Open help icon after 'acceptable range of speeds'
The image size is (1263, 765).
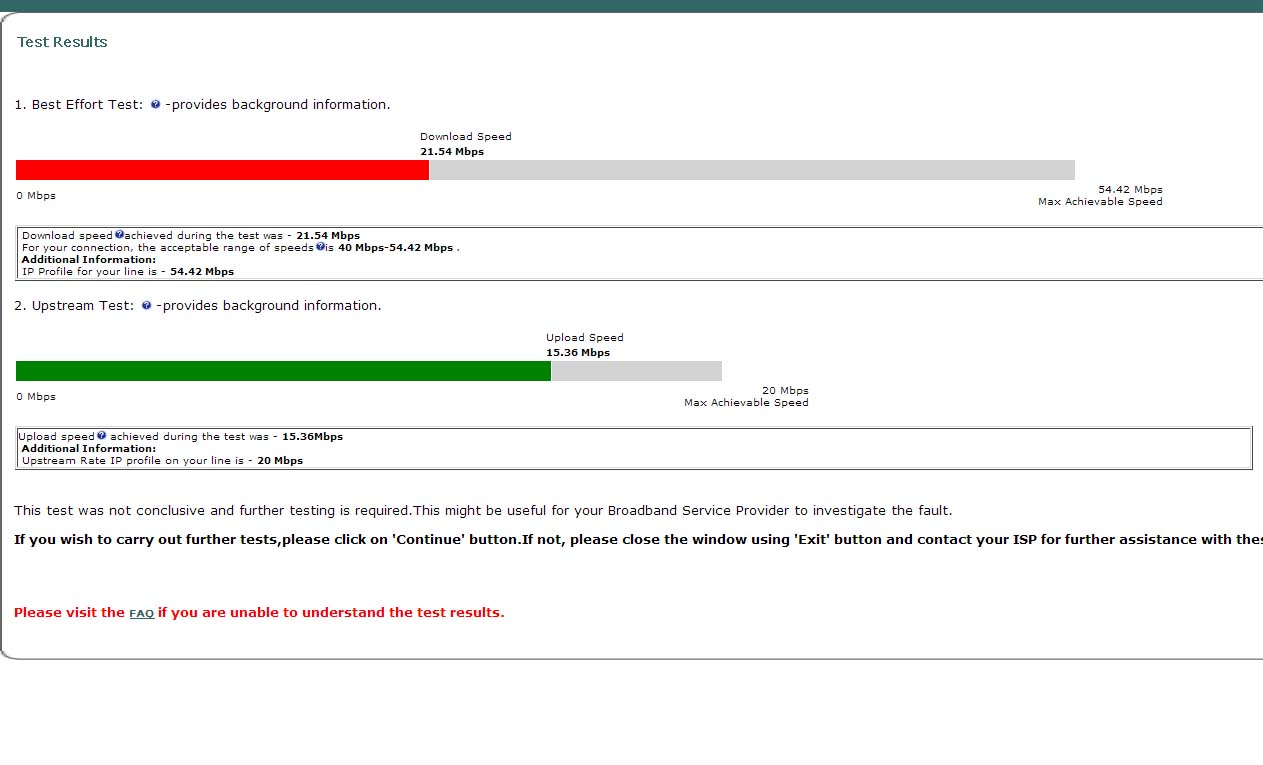[x=320, y=247]
